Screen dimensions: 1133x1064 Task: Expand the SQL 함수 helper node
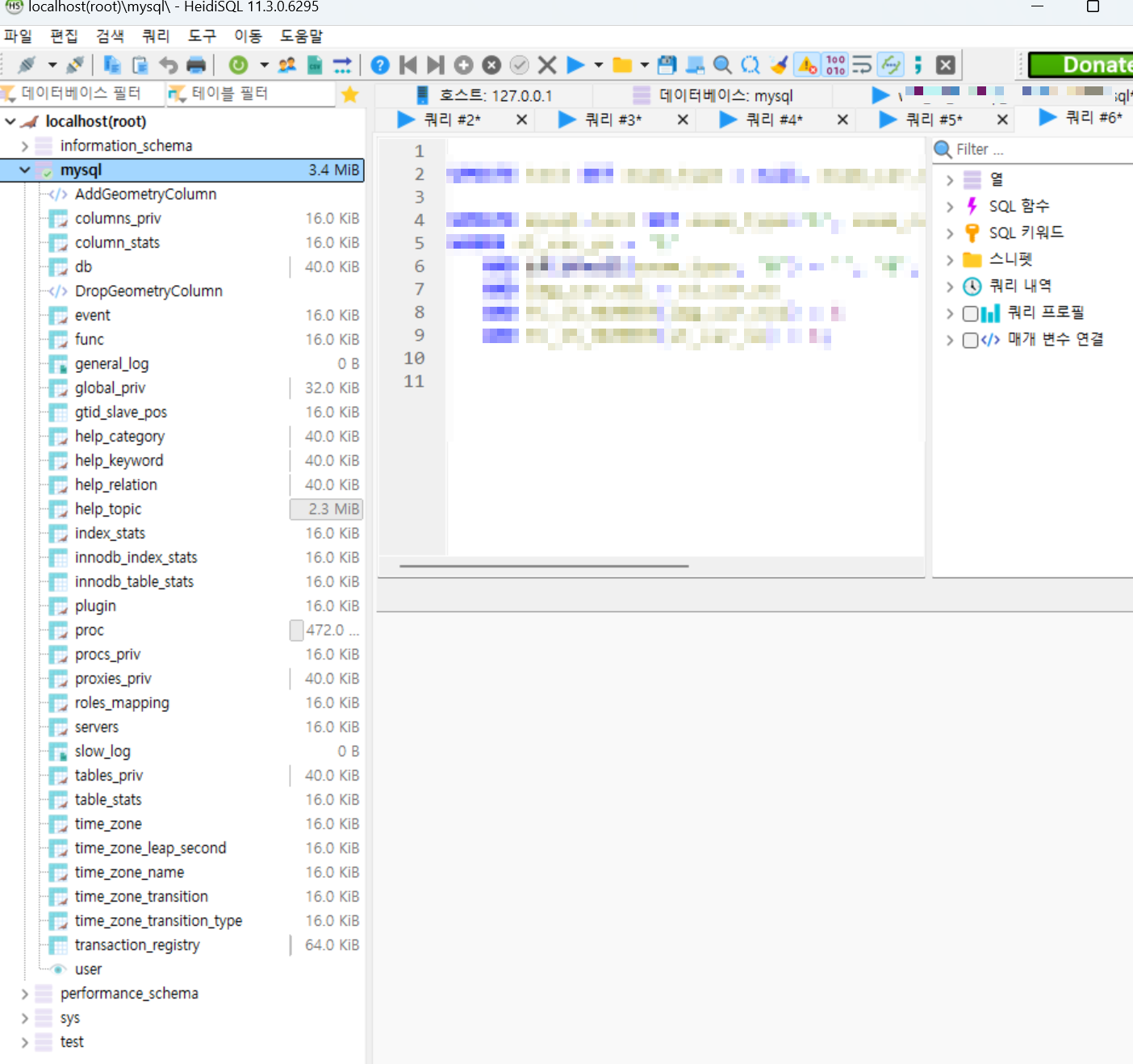950,207
